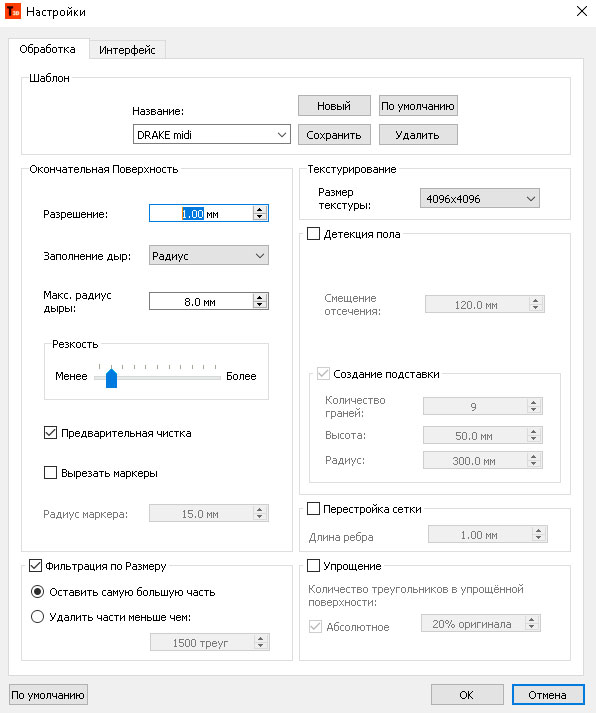Select Удалить части меньше чем radio button
The height and width of the screenshot is (713, 596).
tap(37, 617)
